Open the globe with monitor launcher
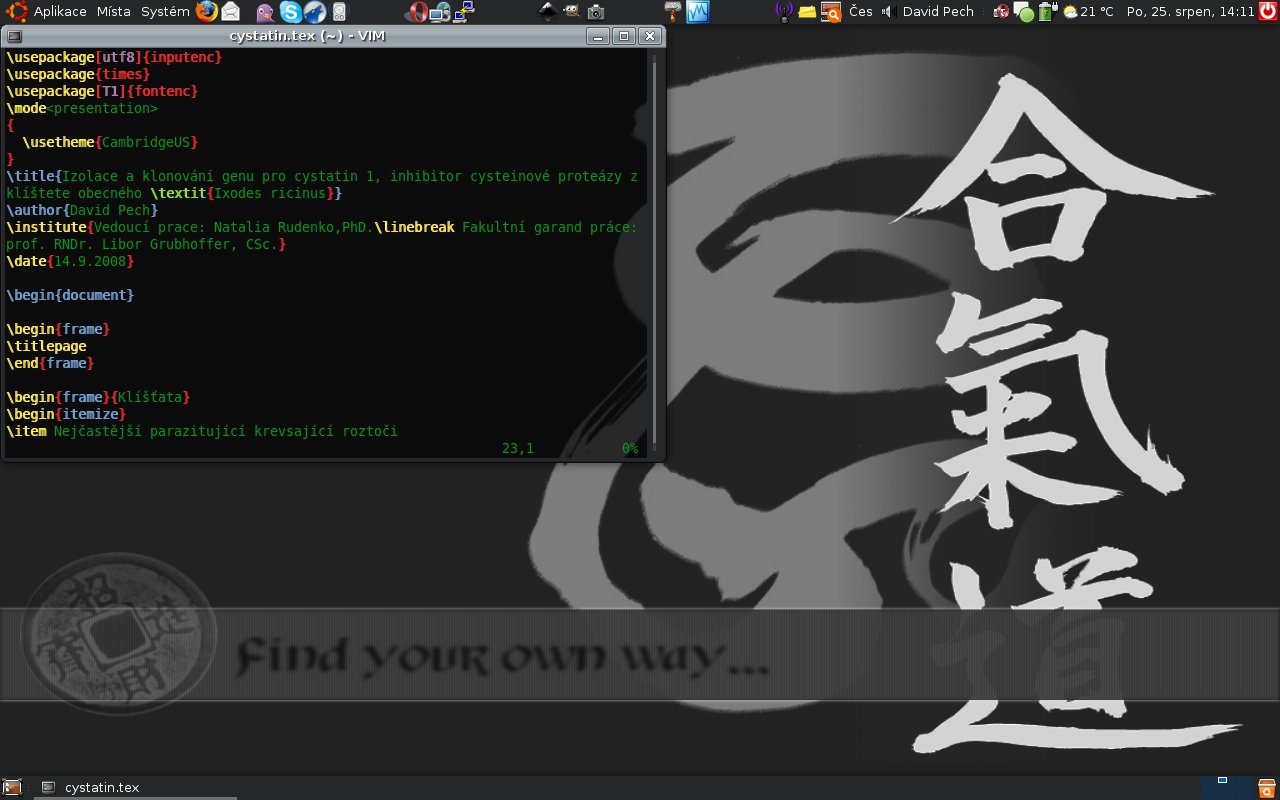Screen dimensions: 1280x800 pos(440,12)
